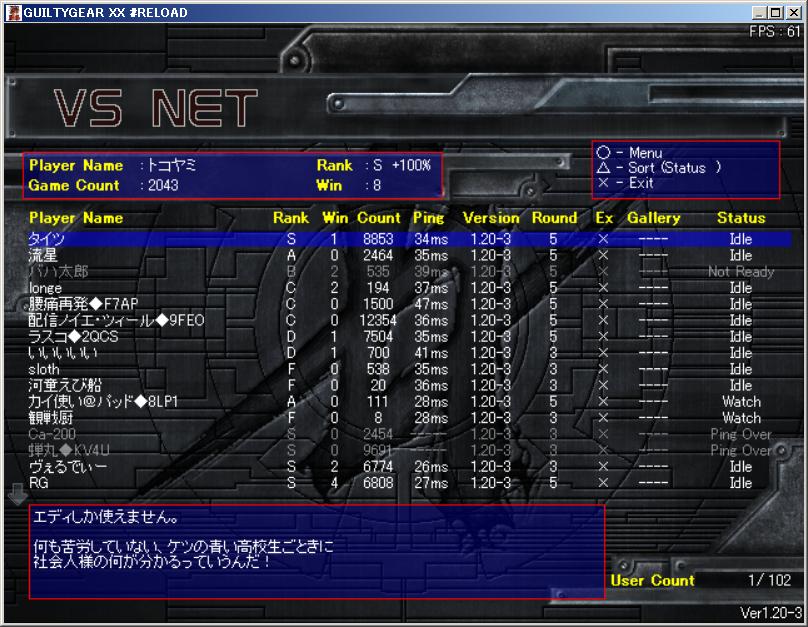The width and height of the screenshot is (808, 627).
Task: Click the Version column header
Action: (491, 218)
